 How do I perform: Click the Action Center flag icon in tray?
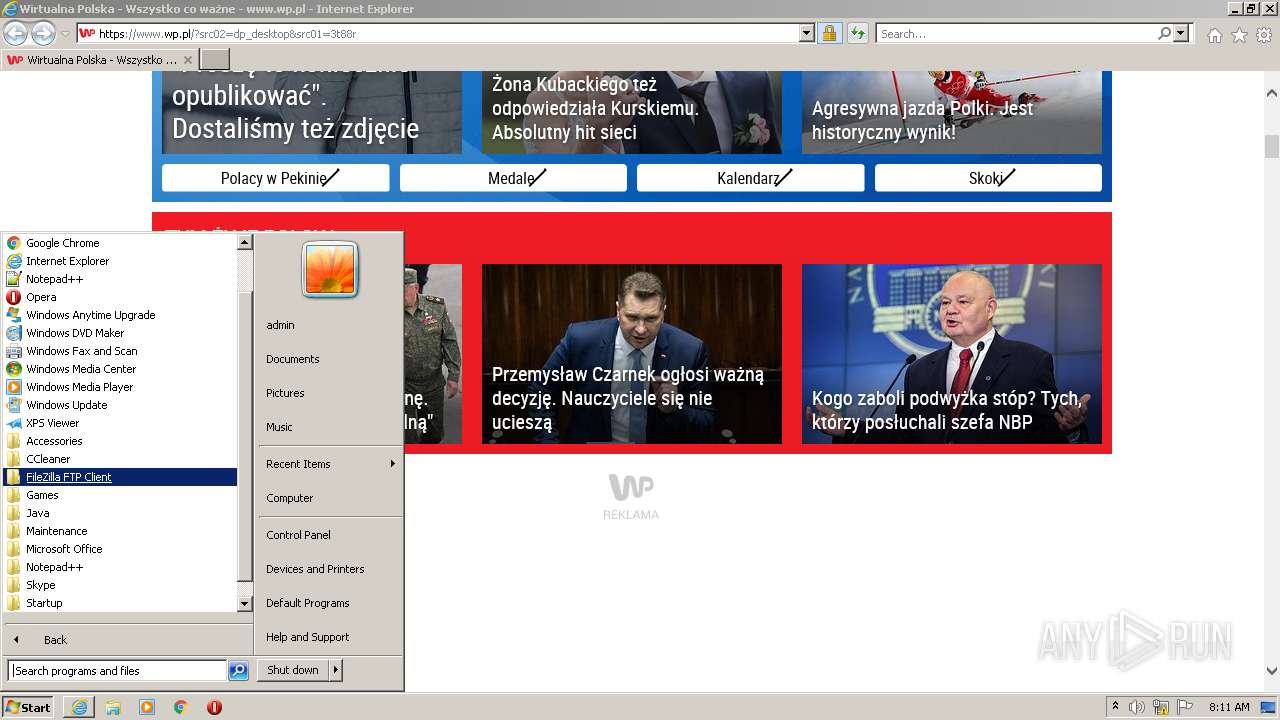click(x=1185, y=707)
